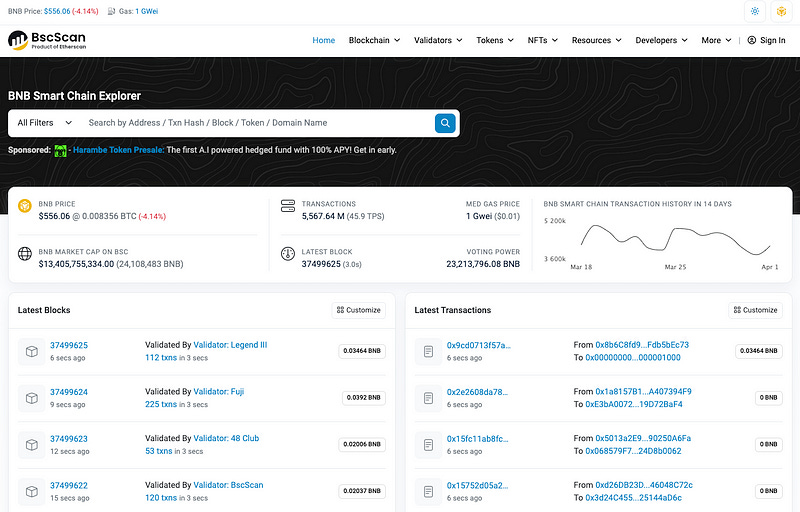This screenshot has width=800, height=512.
Task: Open From address 0x1a8157B1...A407394F9
Action: point(643,392)
